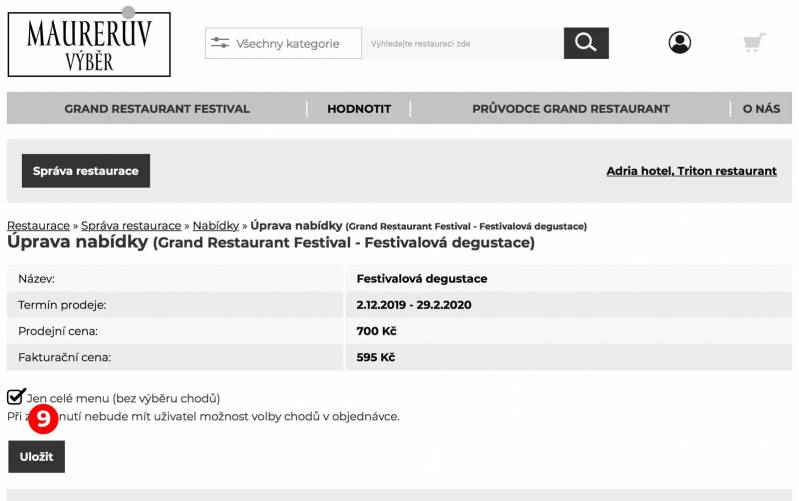799x501 pixels.
Task: Go to the O nás menu item
Action: click(761, 109)
